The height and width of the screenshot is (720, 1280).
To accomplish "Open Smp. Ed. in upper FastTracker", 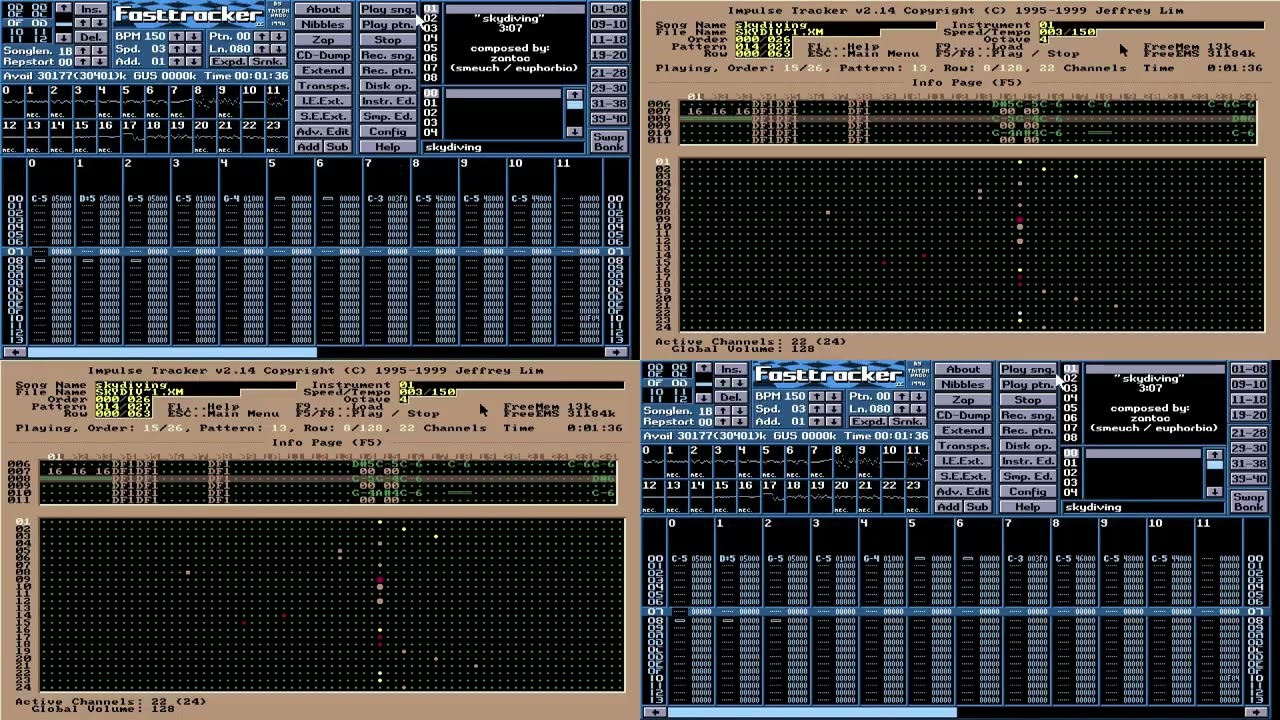I will pyautogui.click(x=387, y=116).
